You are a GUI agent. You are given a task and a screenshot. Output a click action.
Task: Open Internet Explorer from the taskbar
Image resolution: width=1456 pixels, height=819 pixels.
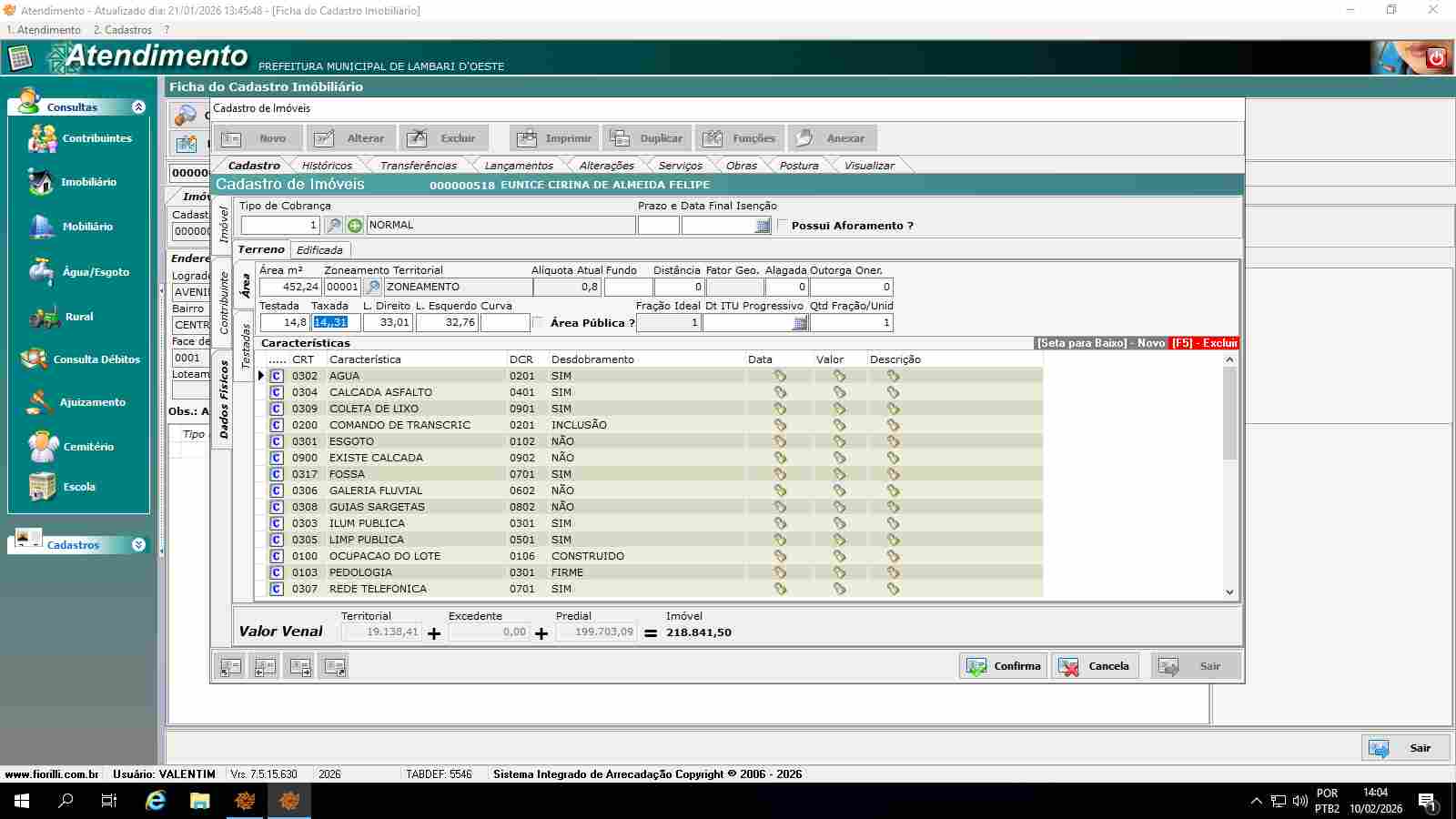156,801
